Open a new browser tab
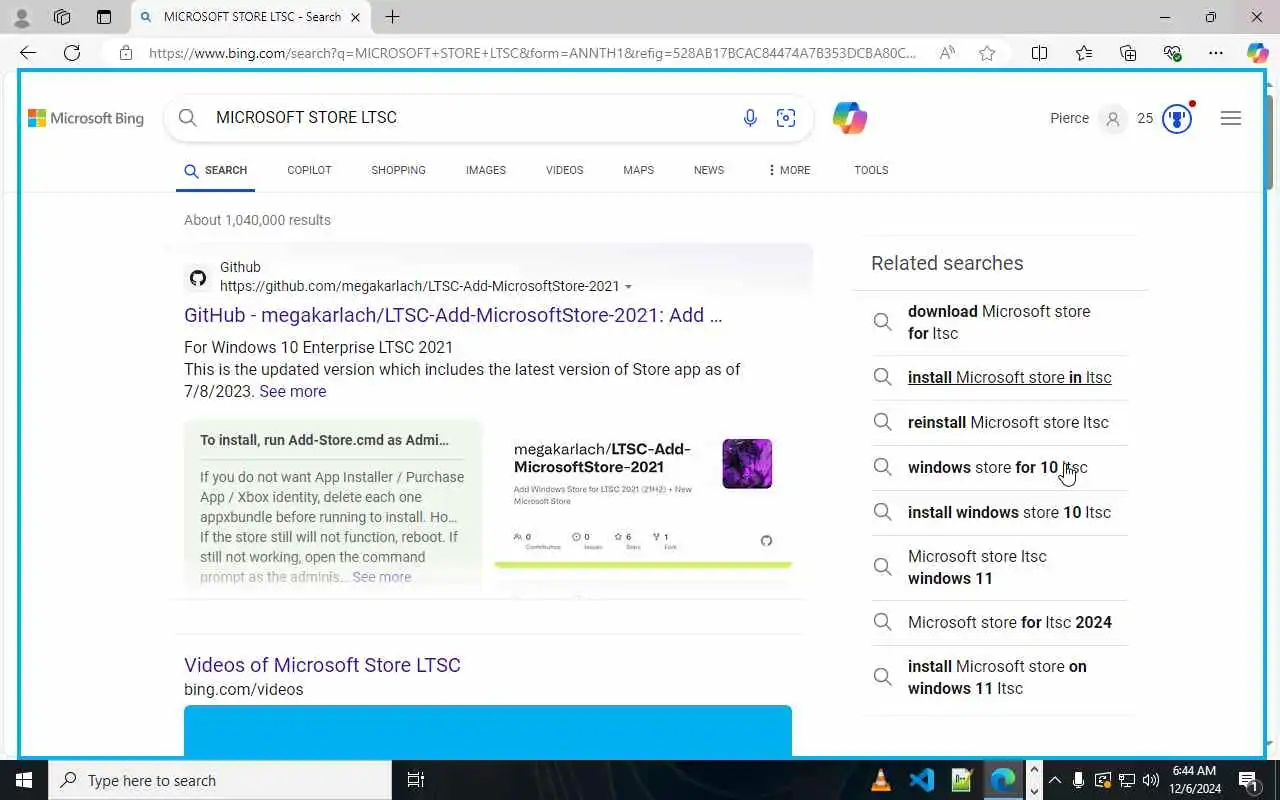Image resolution: width=1280 pixels, height=800 pixels. click(393, 17)
